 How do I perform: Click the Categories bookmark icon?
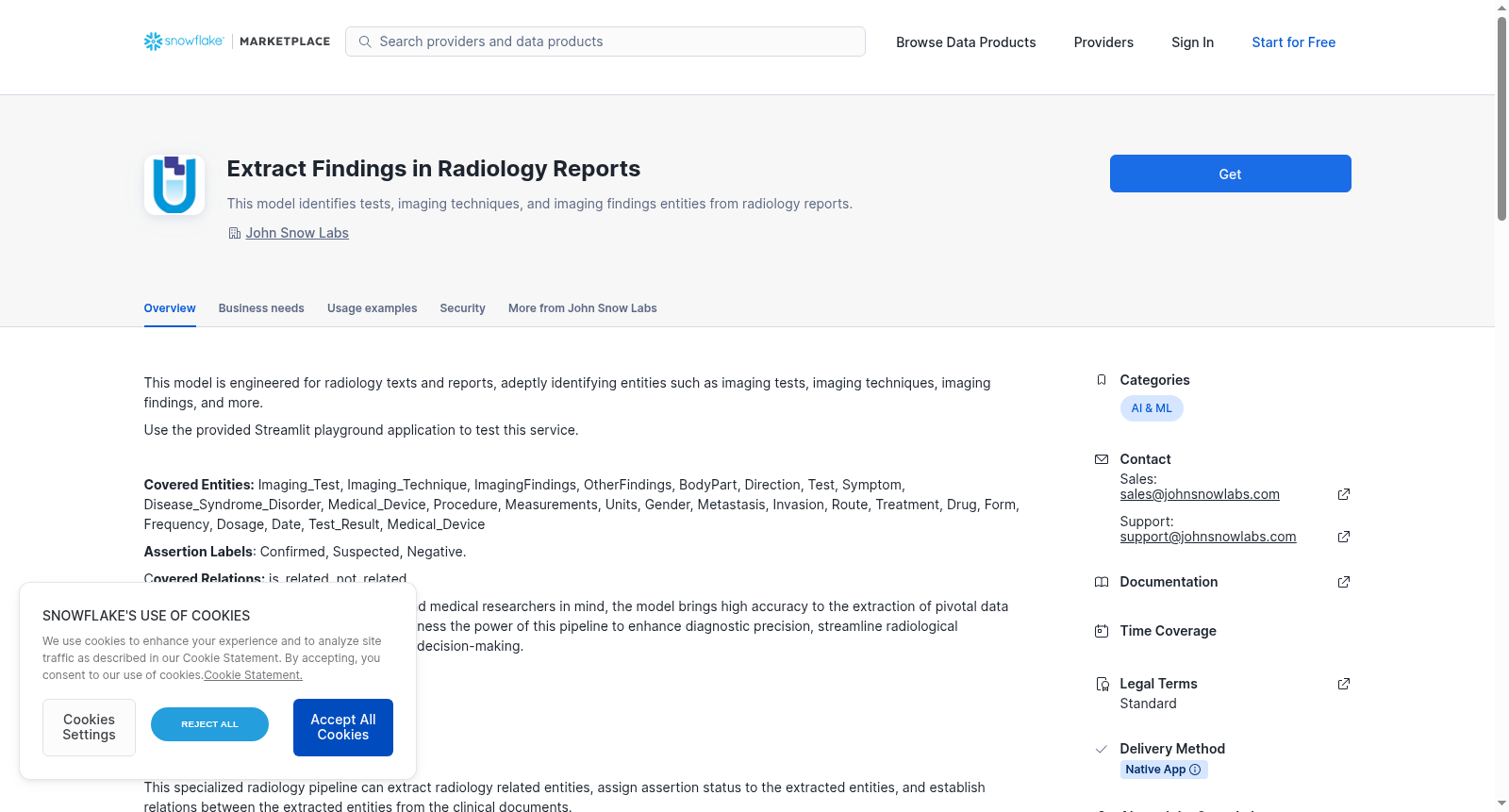[x=1101, y=380]
